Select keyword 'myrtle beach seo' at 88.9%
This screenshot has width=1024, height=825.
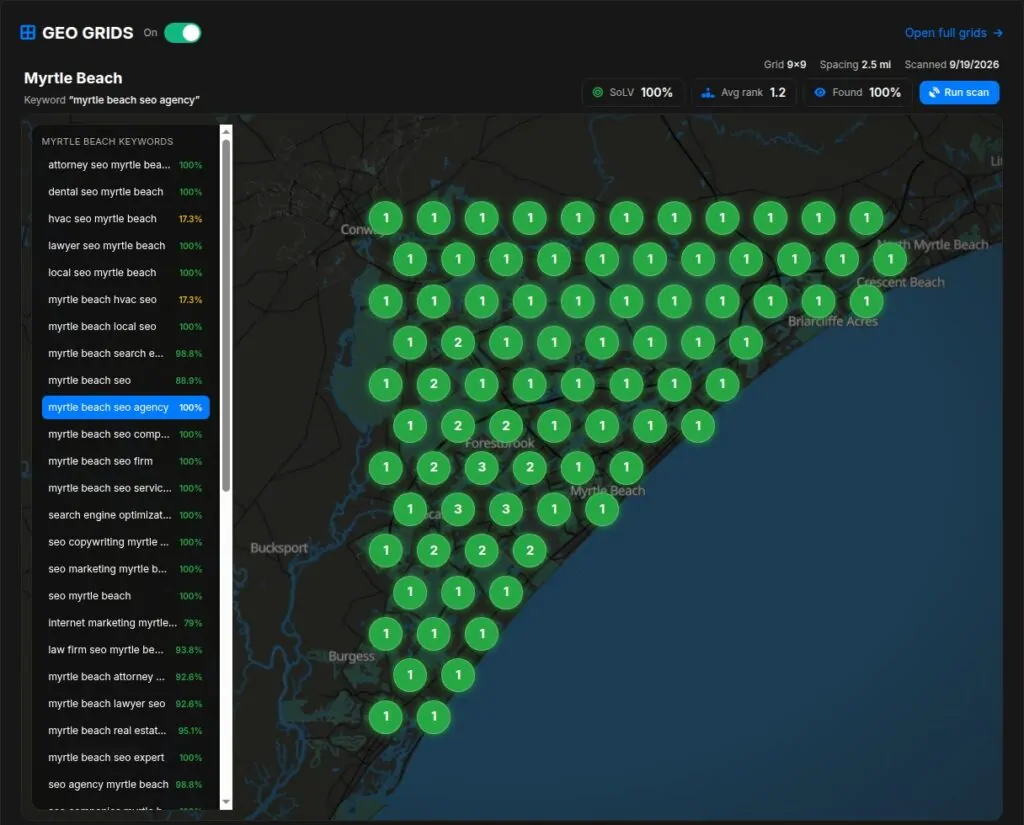[125, 380]
